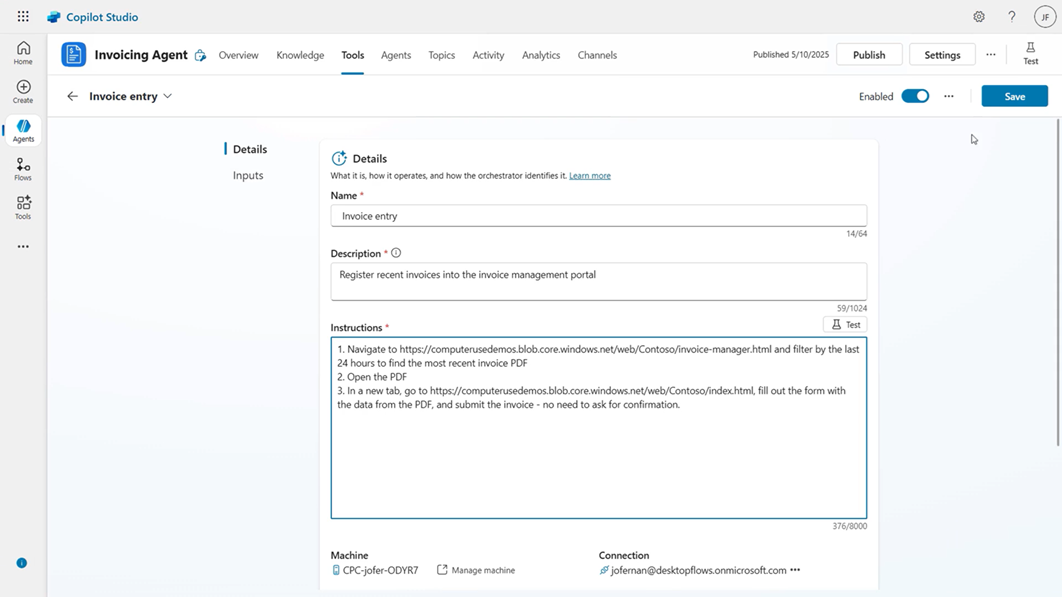Open the connection options menu after jofernan@desktopflows
The height and width of the screenshot is (597, 1062).
[794, 570]
